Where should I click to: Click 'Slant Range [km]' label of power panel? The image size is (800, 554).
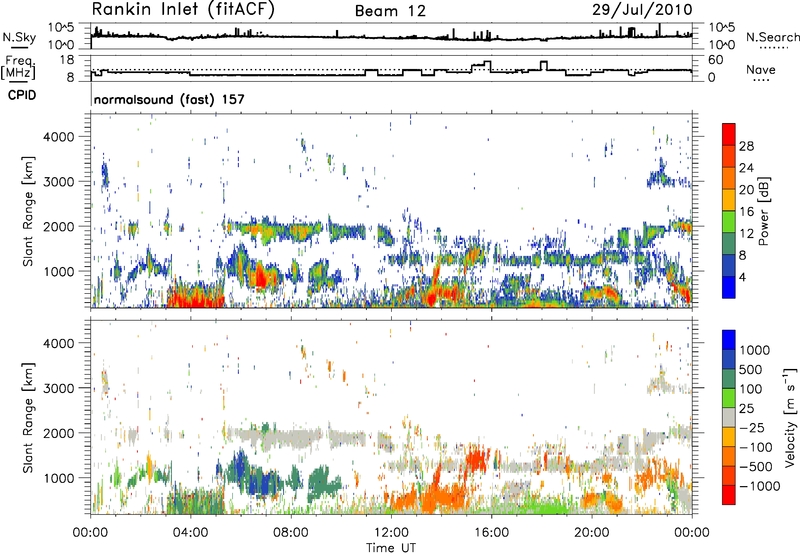pyautogui.click(x=28, y=211)
